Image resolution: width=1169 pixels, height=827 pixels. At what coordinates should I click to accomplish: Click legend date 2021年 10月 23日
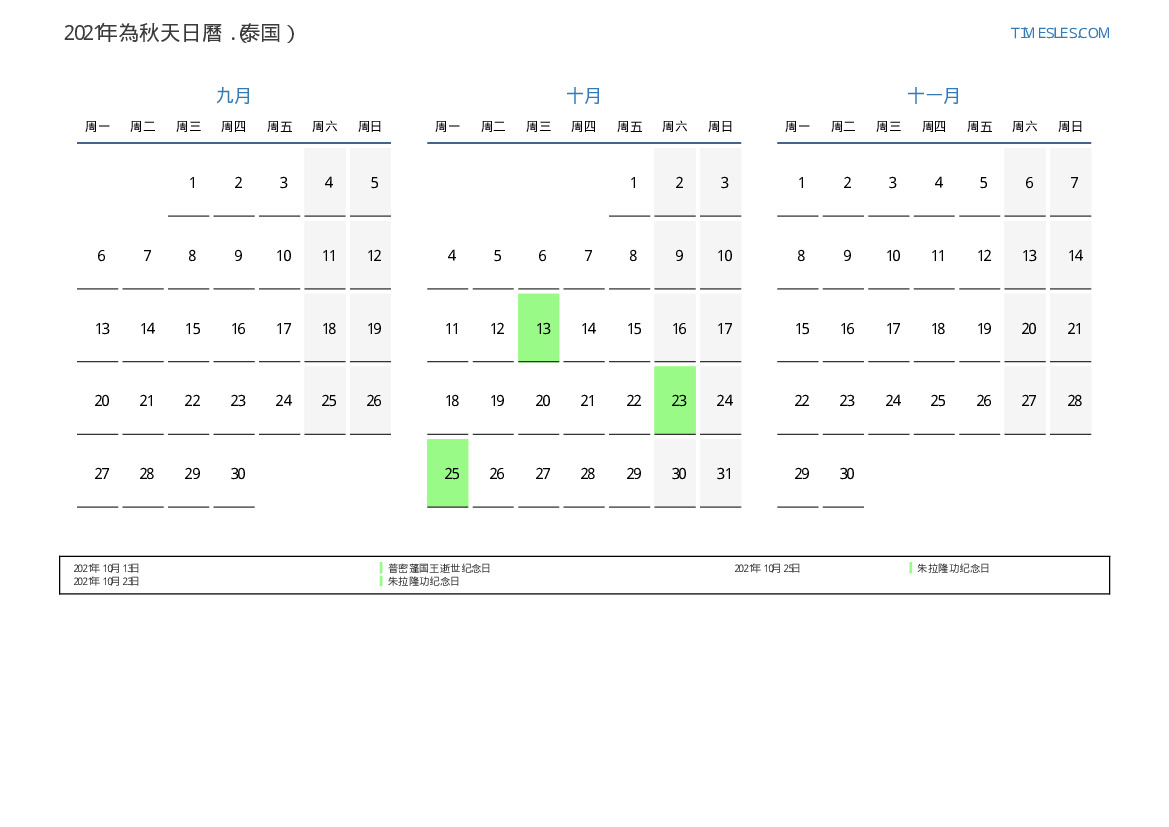click(x=106, y=581)
